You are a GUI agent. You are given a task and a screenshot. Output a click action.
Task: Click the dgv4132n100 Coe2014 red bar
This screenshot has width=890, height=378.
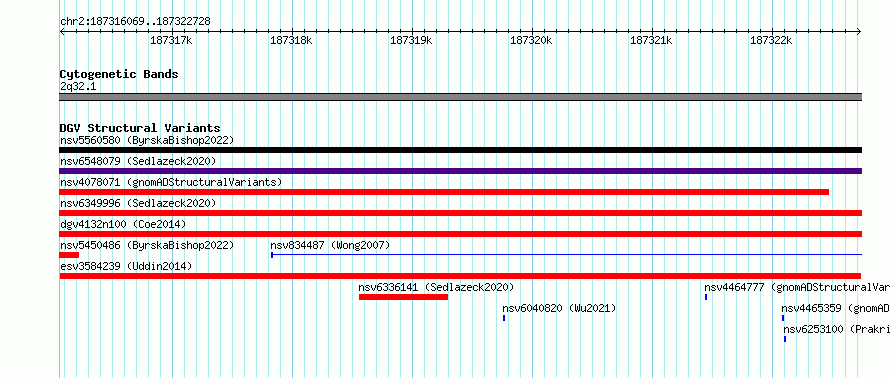(460, 234)
